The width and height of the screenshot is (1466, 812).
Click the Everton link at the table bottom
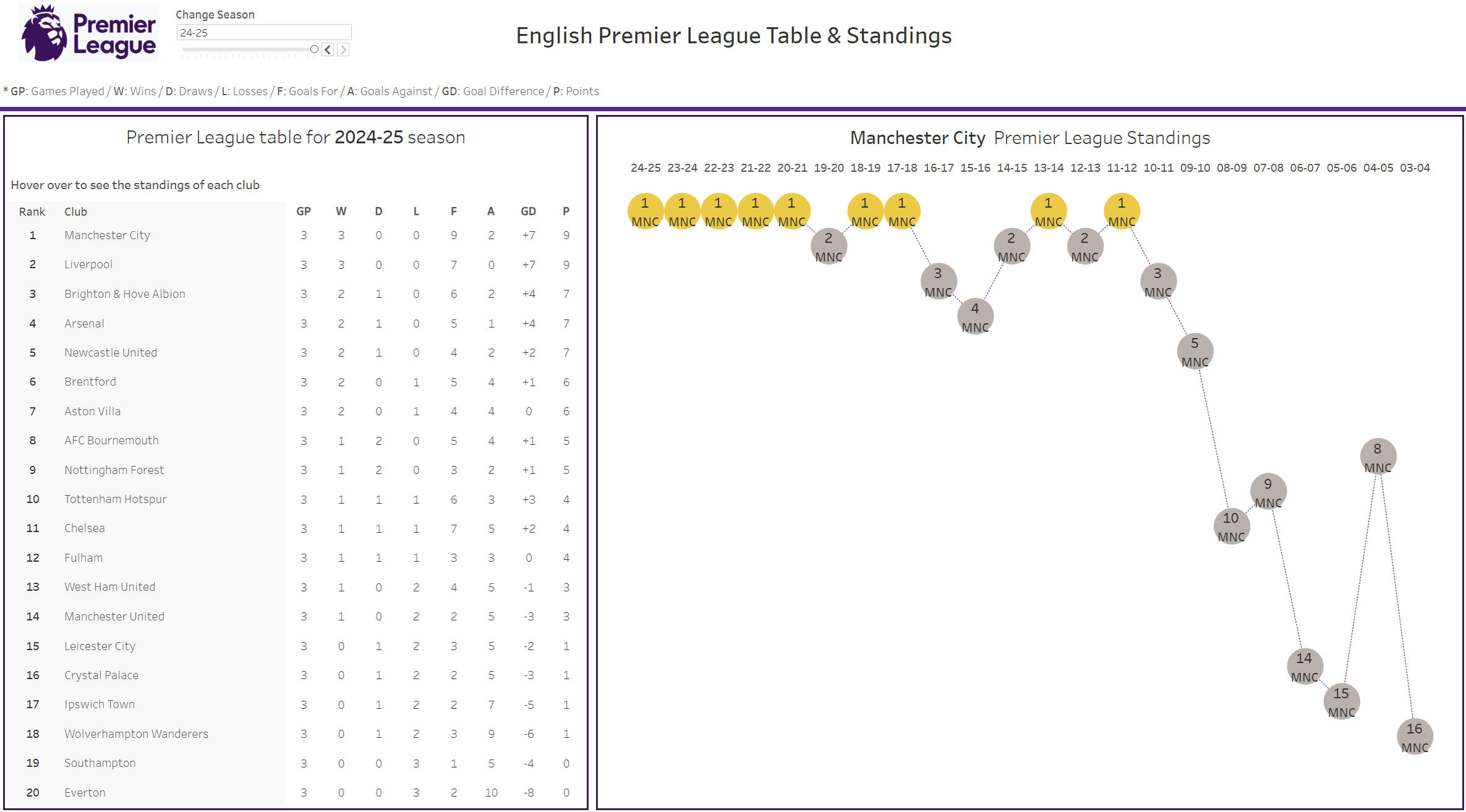[x=84, y=792]
